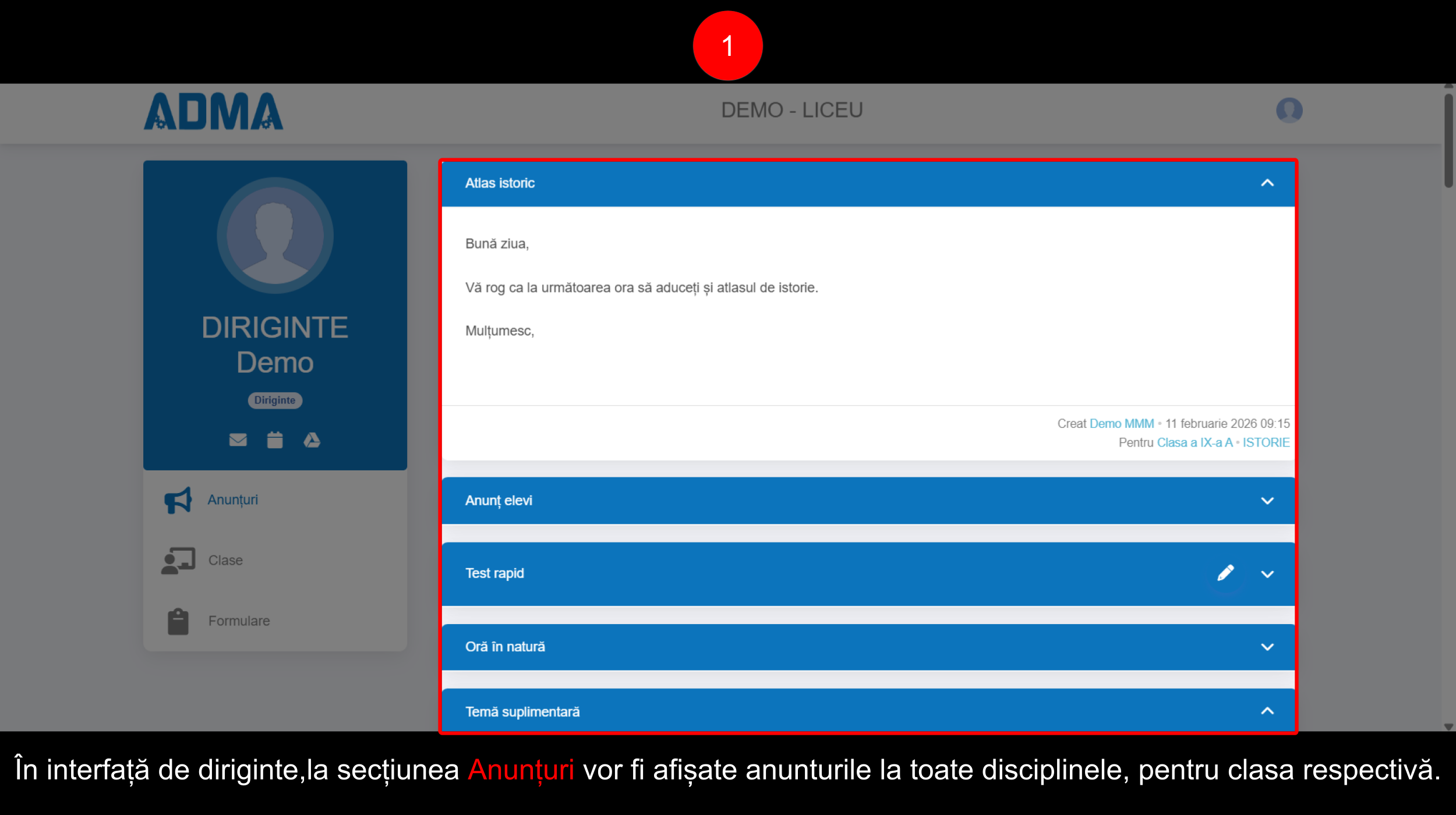Click the page vertical scrollbar thumb
The height and width of the screenshot is (815, 1456).
1448,140
